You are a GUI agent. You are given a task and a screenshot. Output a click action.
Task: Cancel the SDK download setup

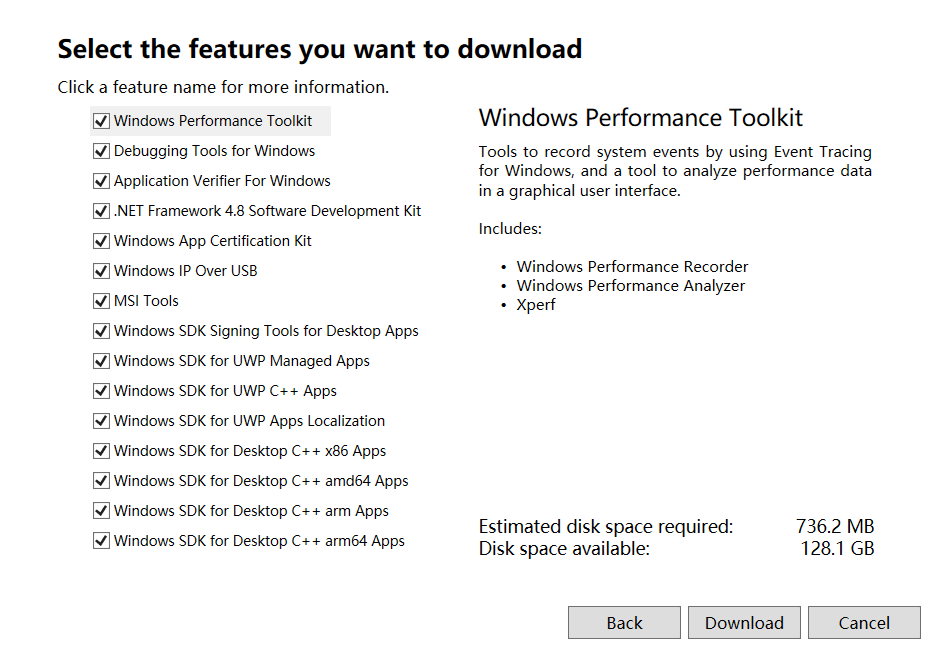click(x=864, y=623)
